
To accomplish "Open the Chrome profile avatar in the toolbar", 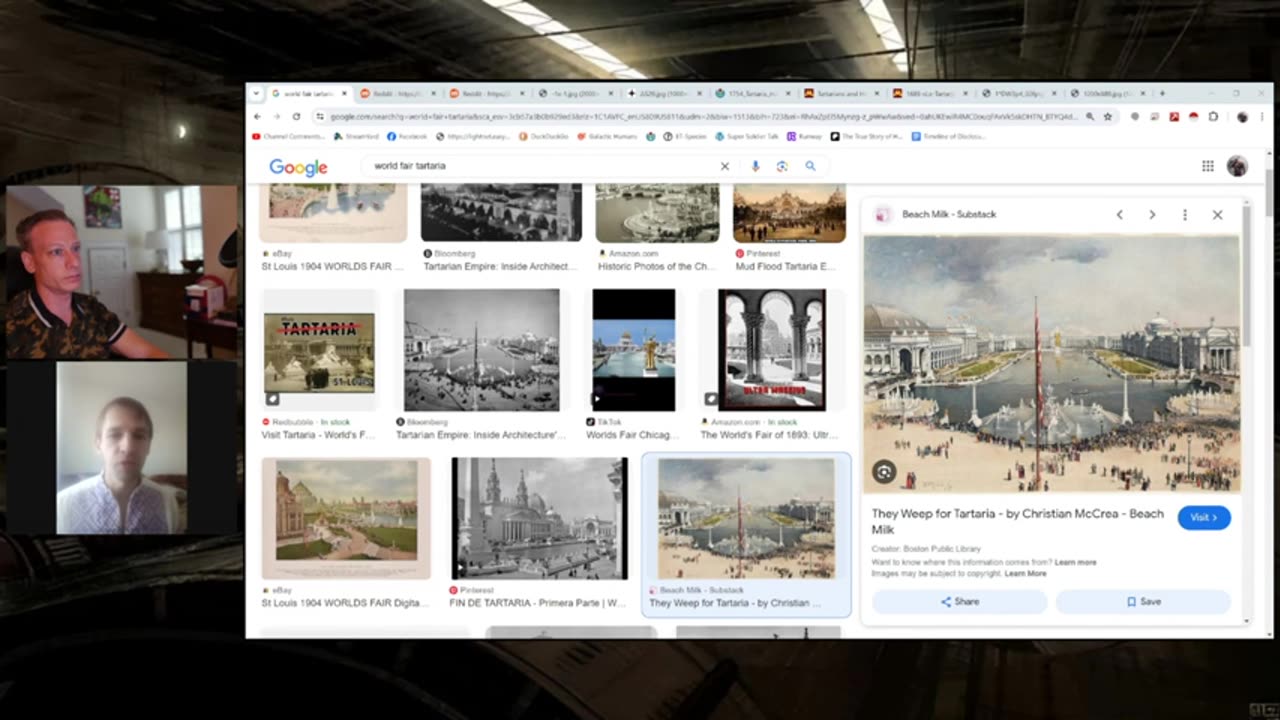I will [1242, 116].
